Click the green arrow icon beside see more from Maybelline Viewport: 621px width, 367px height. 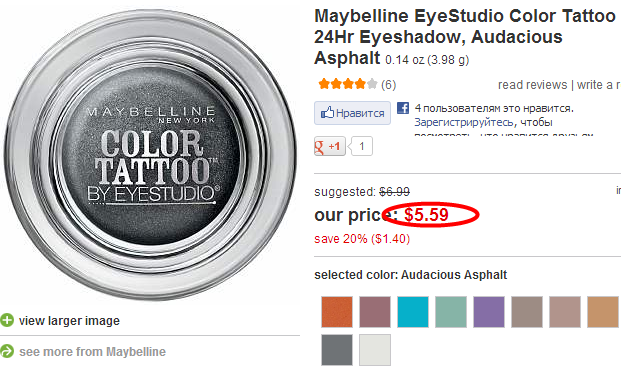point(7,351)
